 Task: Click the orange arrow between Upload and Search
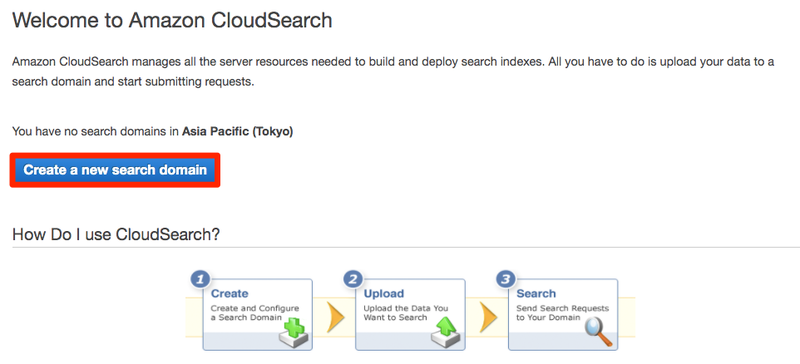488,317
